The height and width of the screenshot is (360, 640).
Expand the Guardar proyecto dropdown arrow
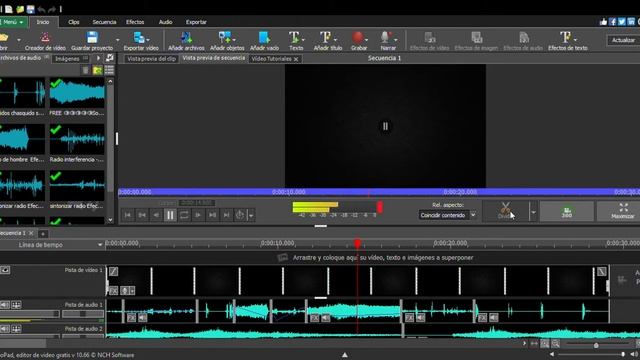(x=118, y=40)
